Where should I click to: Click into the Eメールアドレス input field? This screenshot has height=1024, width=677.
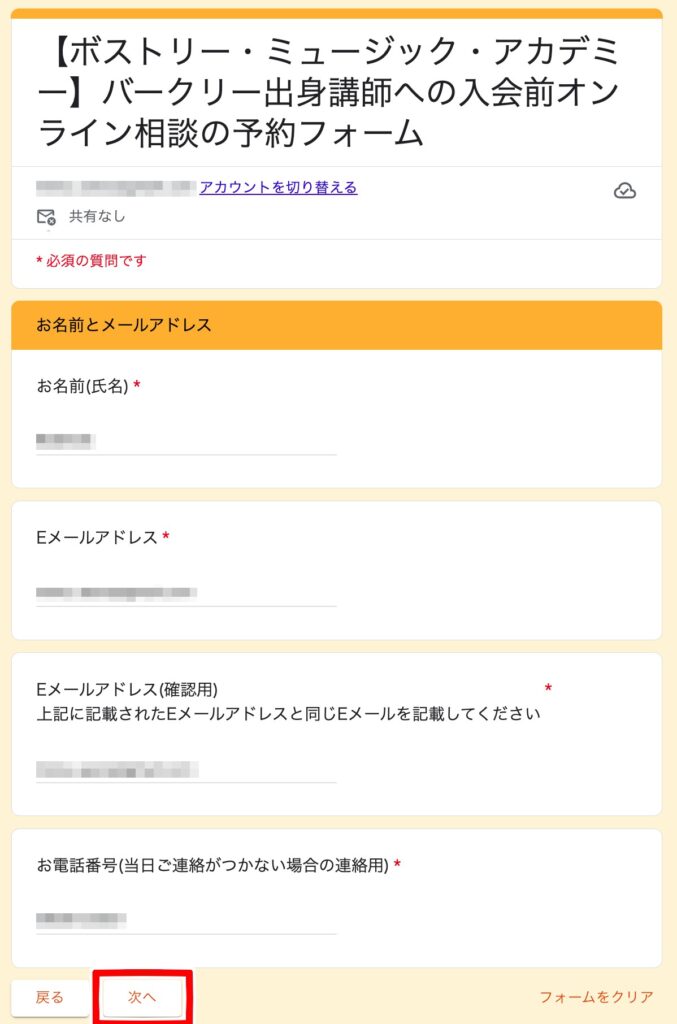pos(186,592)
